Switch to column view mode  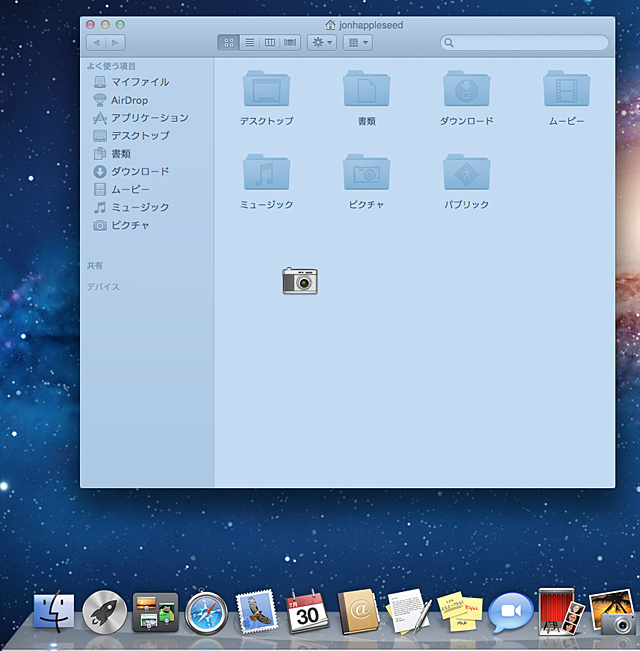[269, 43]
